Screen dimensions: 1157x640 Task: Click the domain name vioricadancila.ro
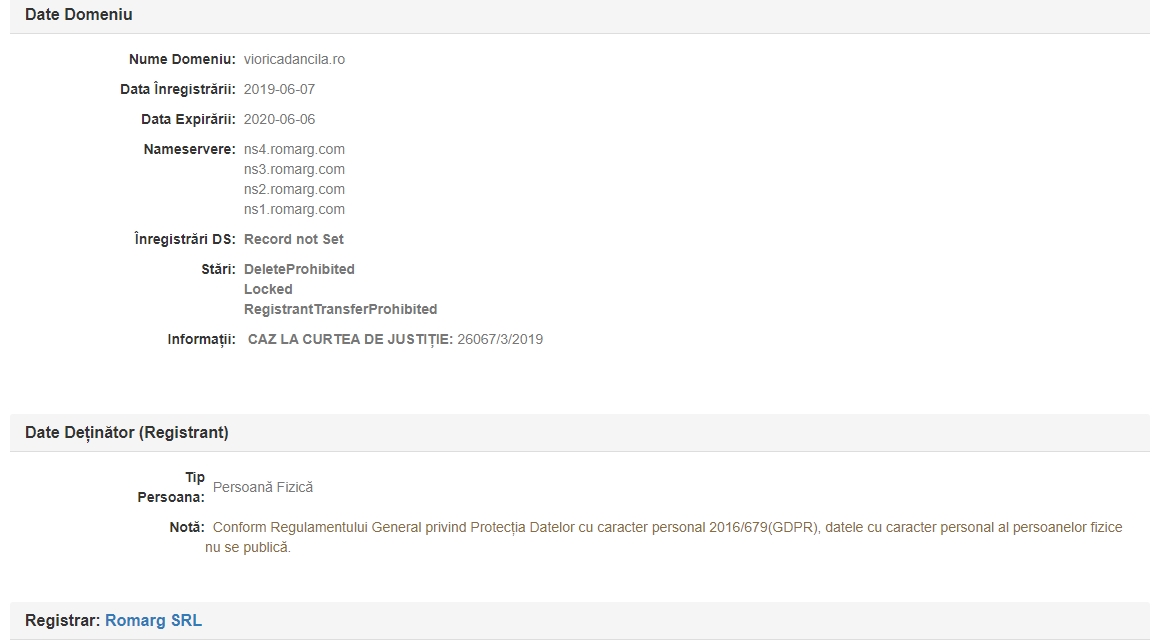(294, 59)
